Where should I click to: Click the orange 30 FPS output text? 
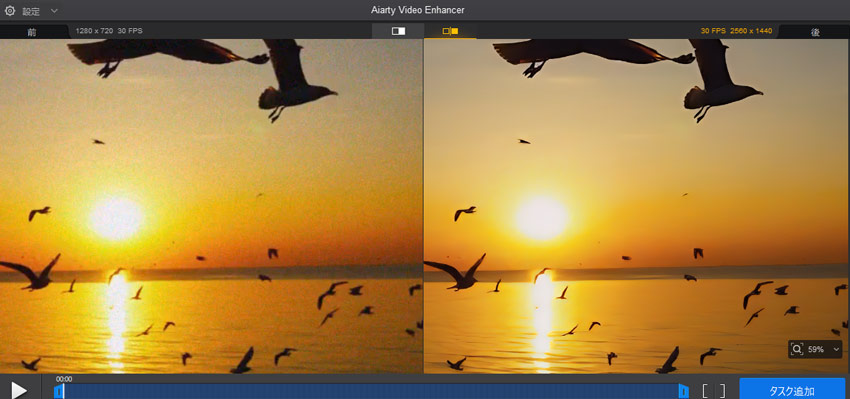tap(713, 31)
